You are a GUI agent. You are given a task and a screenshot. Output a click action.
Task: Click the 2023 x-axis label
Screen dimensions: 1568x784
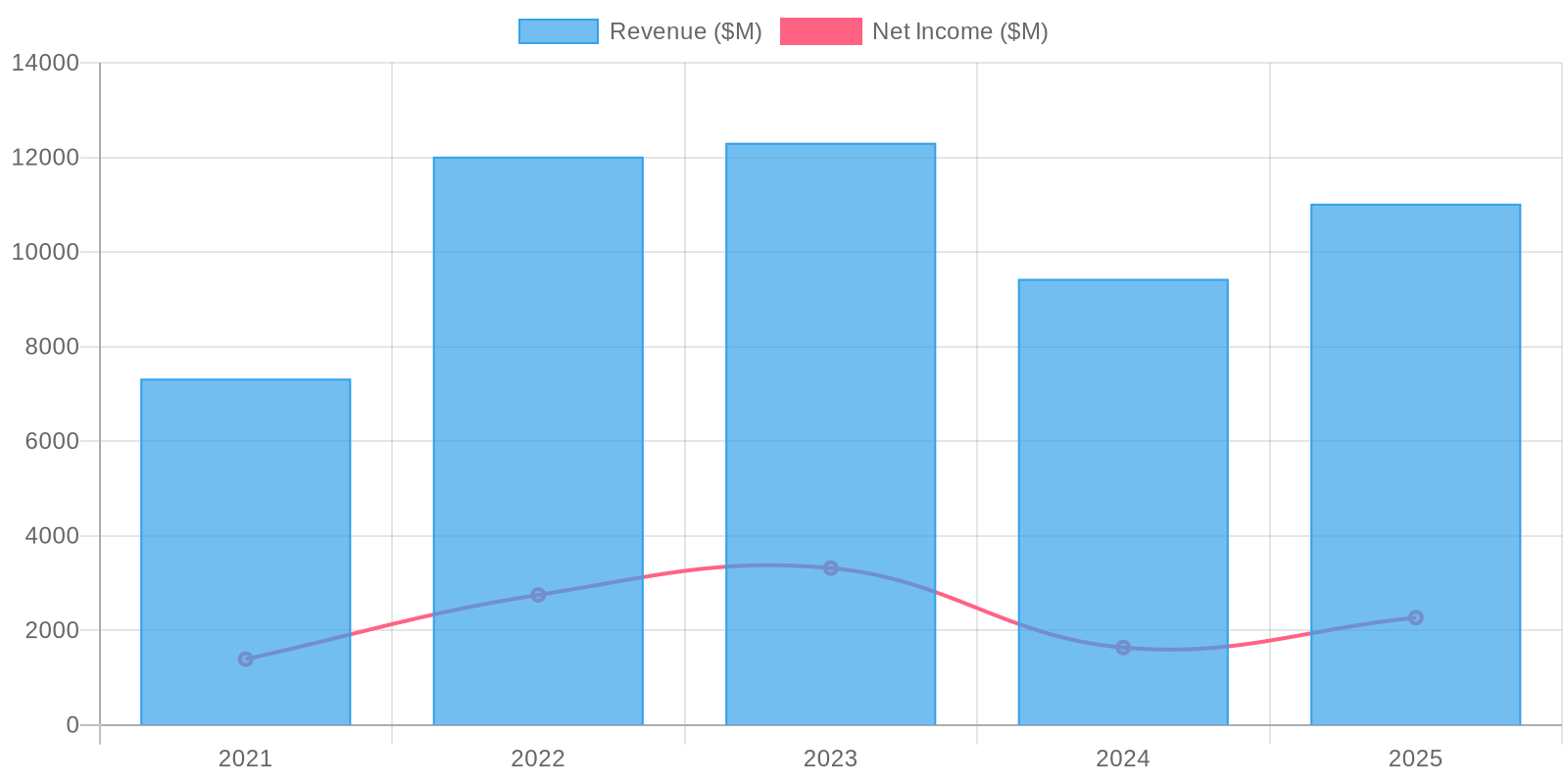(x=830, y=759)
